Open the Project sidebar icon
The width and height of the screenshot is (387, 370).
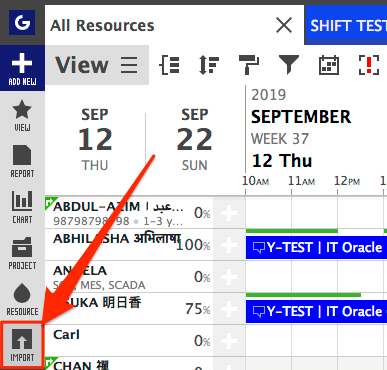point(22,253)
